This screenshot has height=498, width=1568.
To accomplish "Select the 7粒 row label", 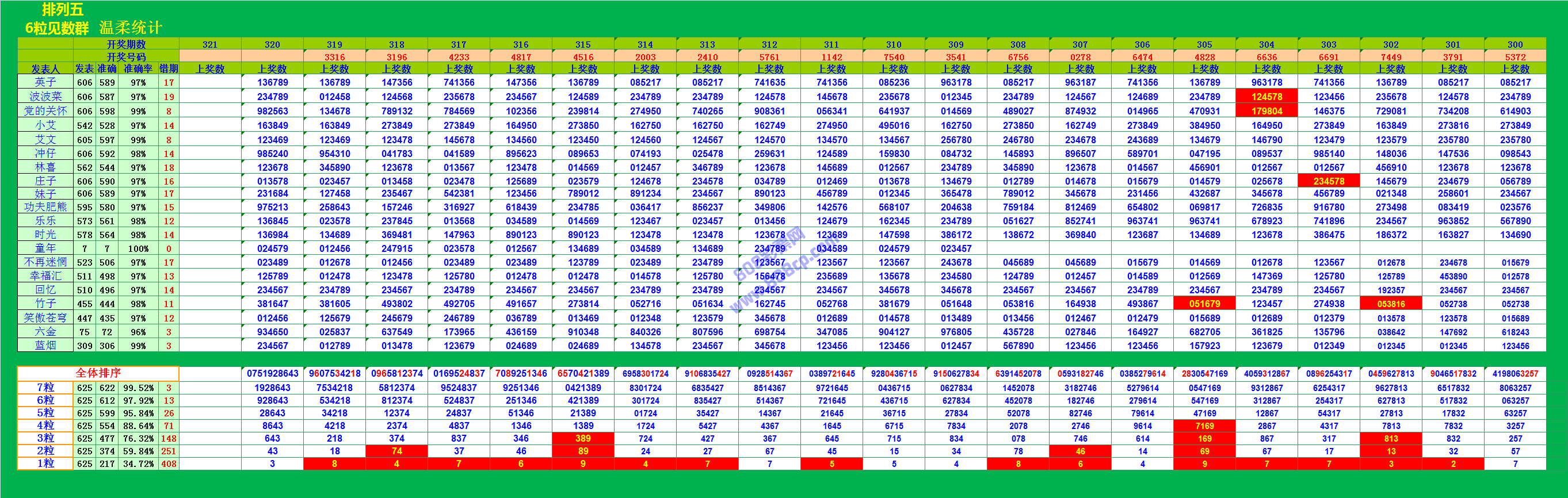I will pos(45,388).
